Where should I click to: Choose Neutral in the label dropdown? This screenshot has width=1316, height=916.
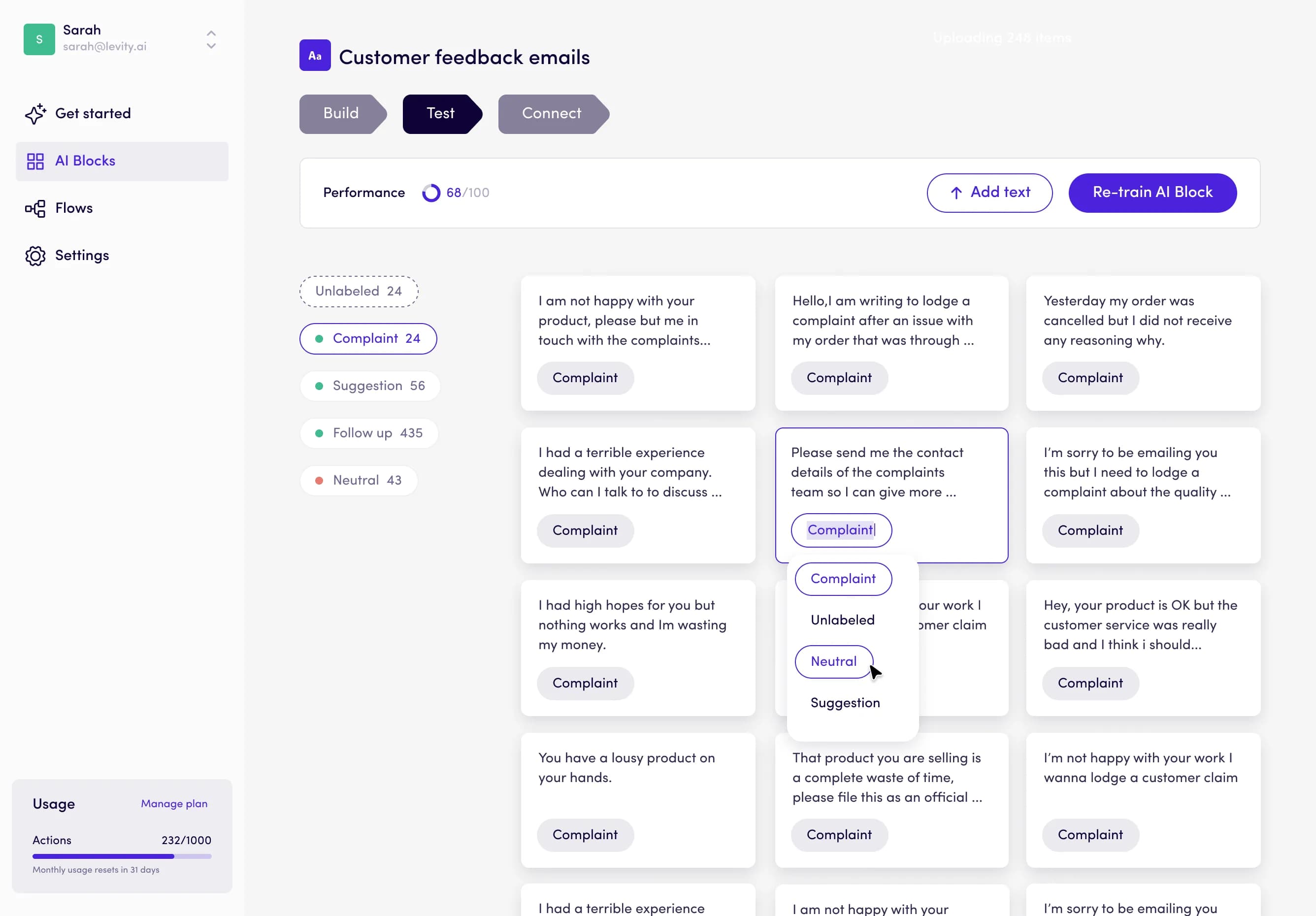(x=833, y=661)
